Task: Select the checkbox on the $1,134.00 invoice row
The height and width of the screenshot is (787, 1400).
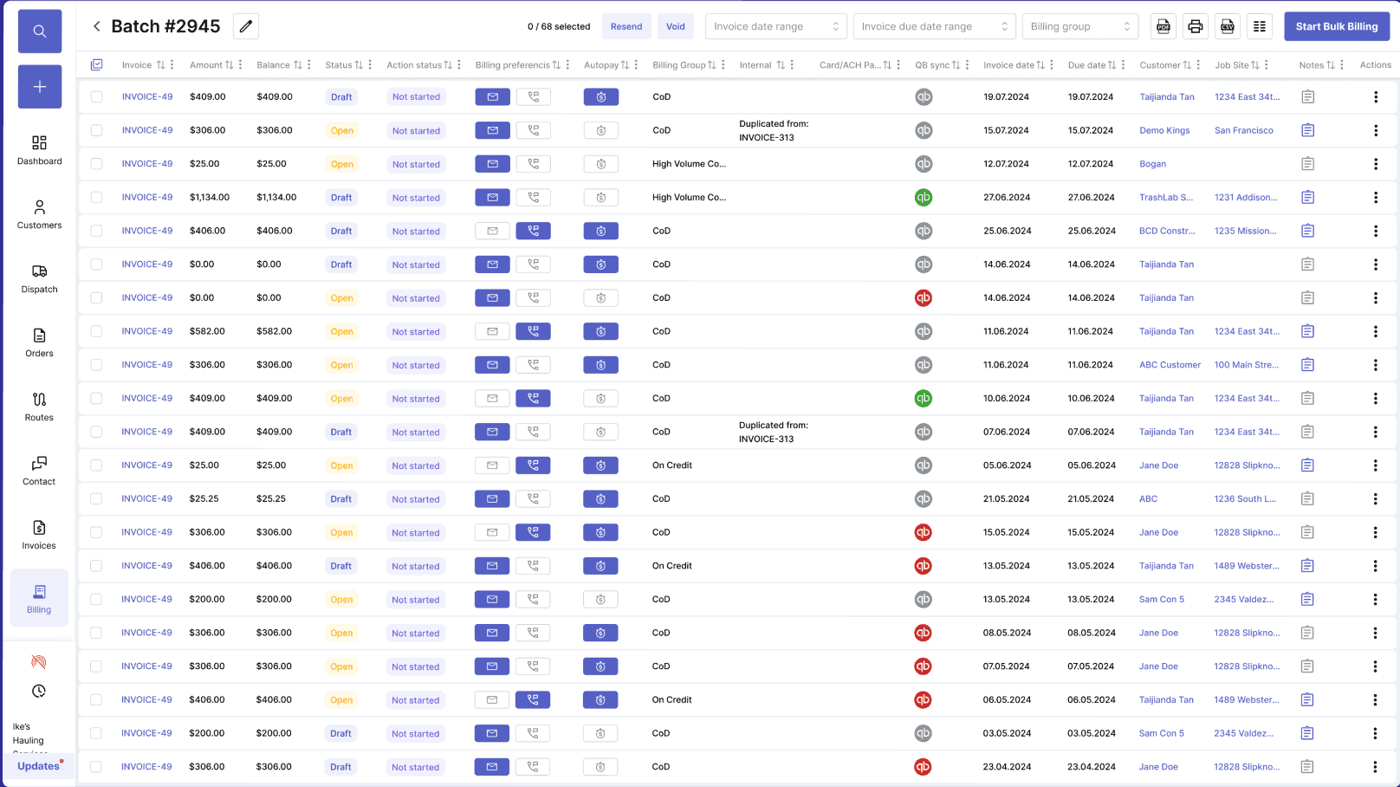Action: tap(97, 197)
